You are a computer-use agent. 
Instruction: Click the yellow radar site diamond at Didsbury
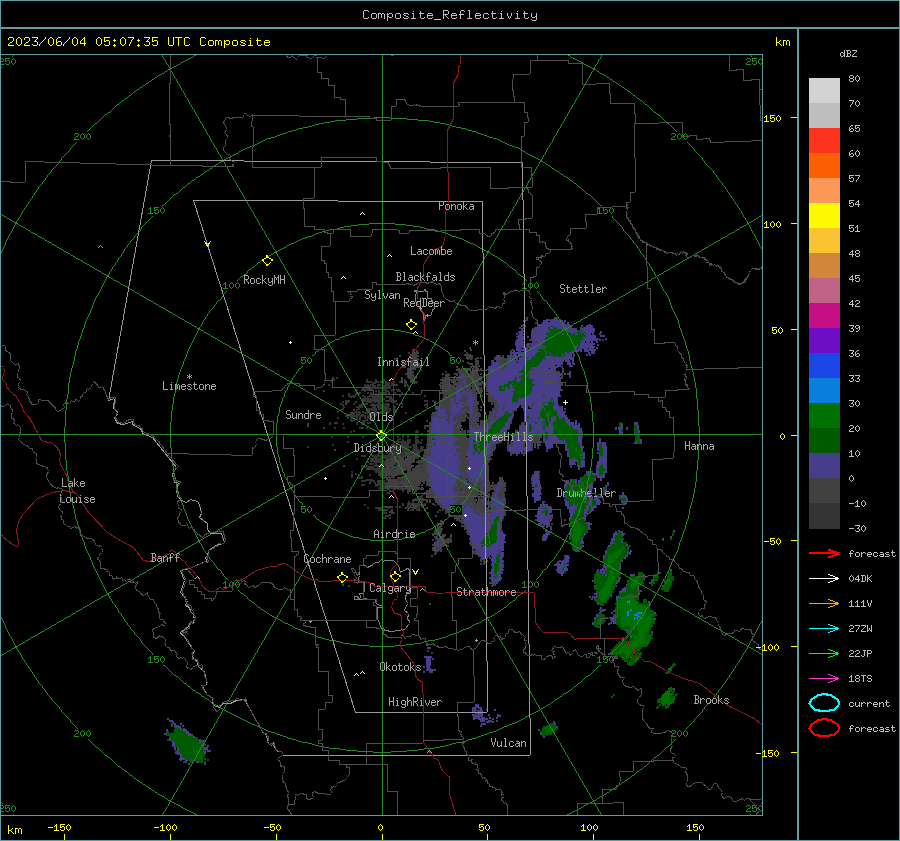381,436
